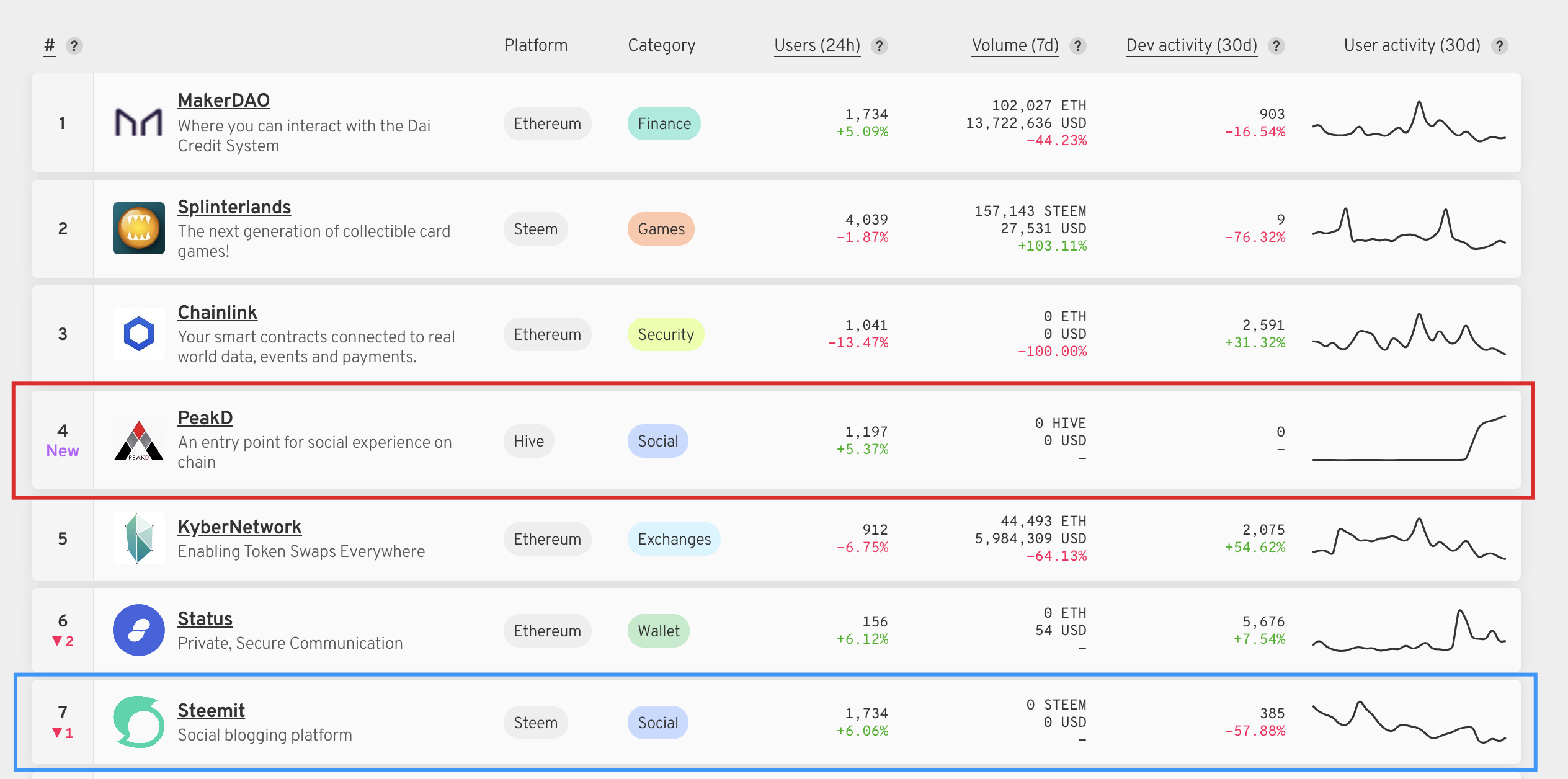Screen dimensions: 1568x779
Task: Click Splinterlands users value 4,039
Action: click(867, 220)
